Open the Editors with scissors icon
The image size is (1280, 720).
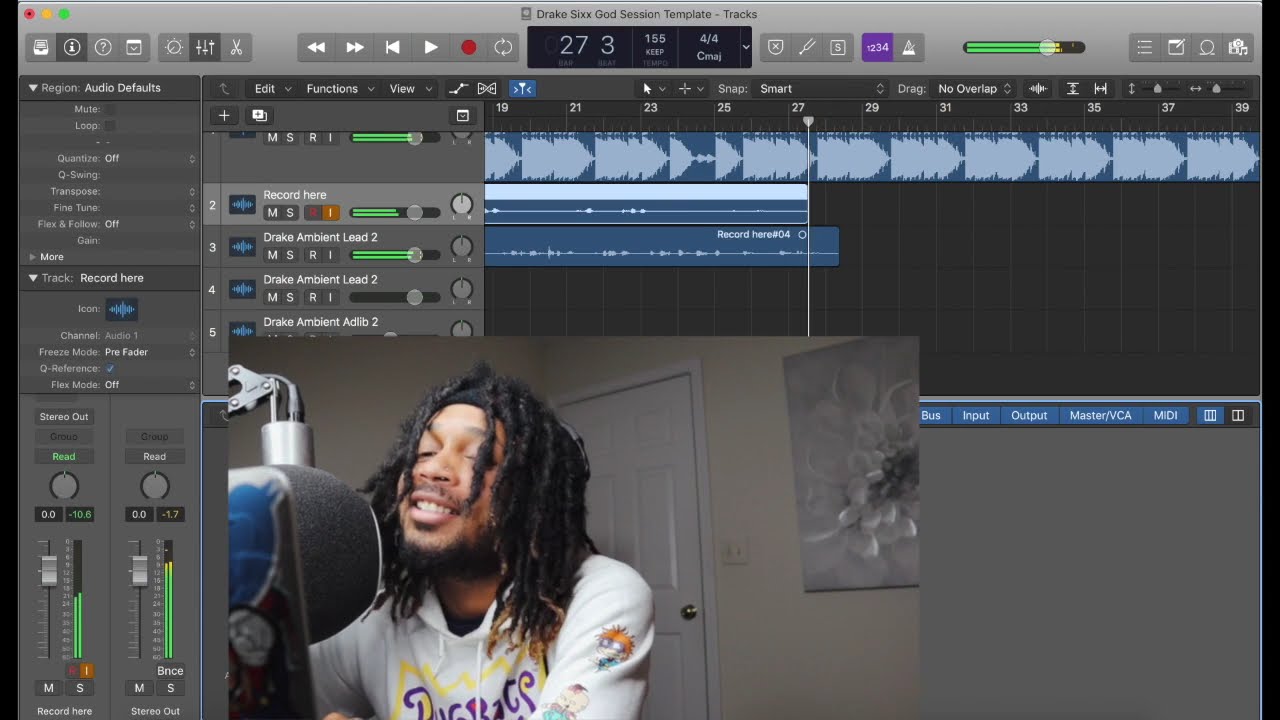(x=236, y=47)
